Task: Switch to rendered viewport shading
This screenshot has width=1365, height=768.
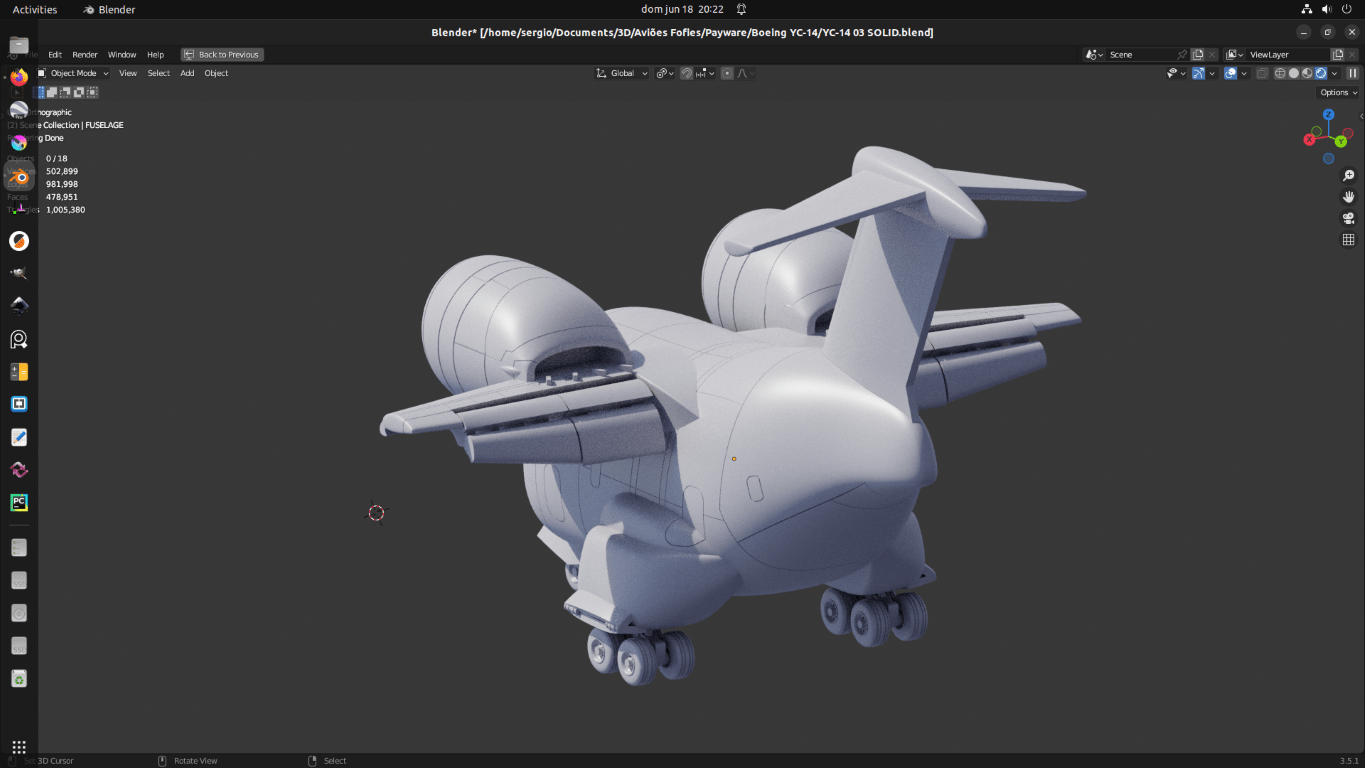Action: (x=1321, y=73)
